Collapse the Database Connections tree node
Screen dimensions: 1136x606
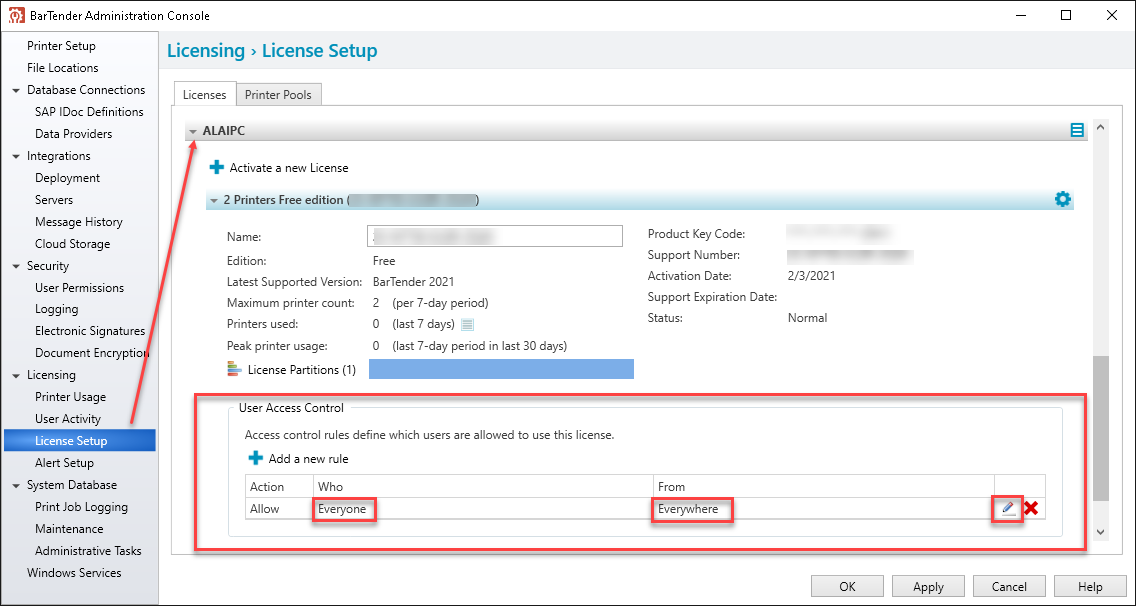click(16, 91)
